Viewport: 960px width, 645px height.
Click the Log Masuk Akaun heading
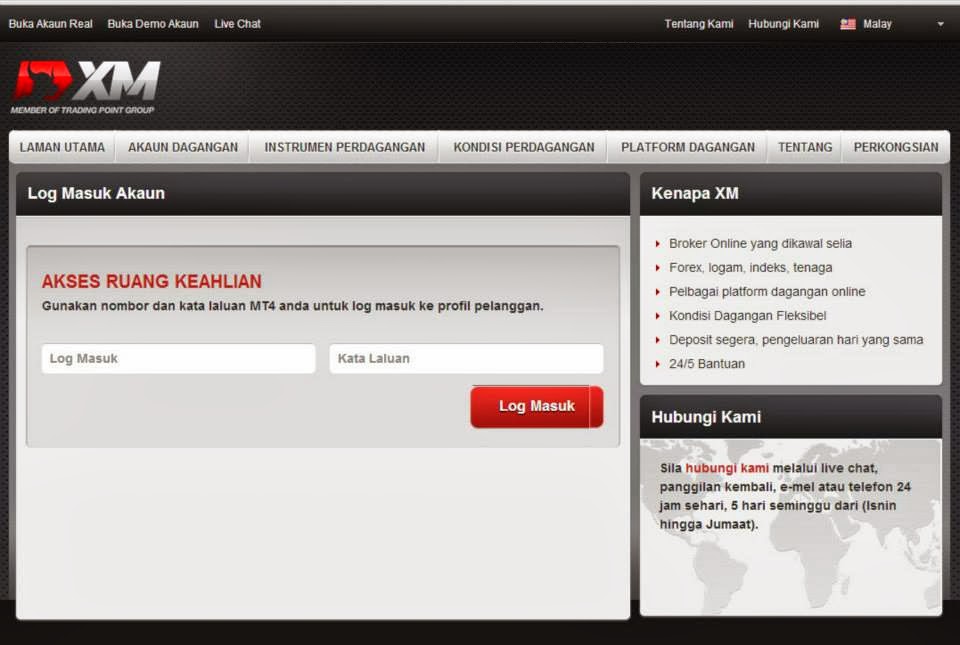[x=96, y=193]
